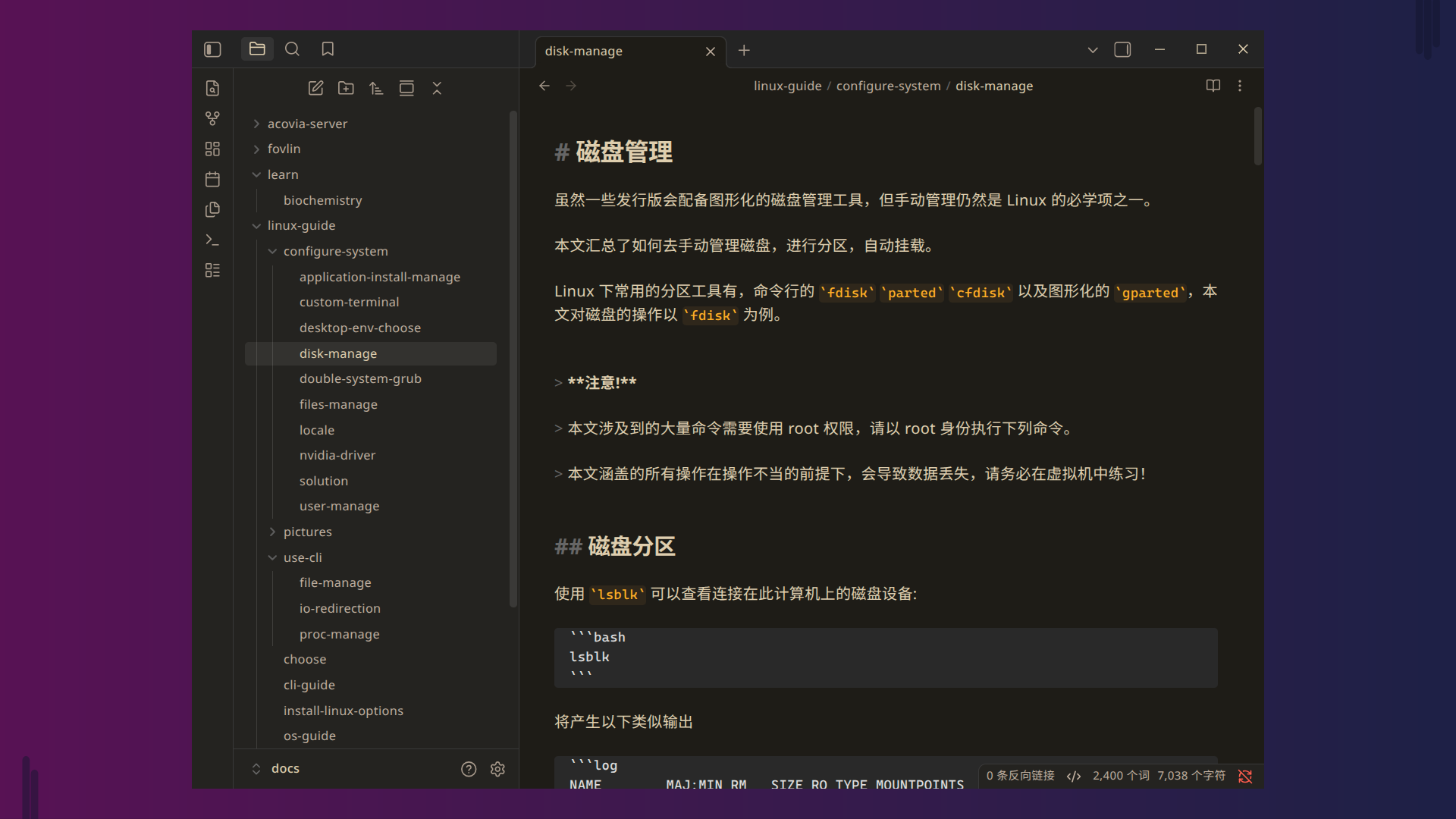Open the tab list dropdown
The image size is (1456, 819).
pos(1093,50)
